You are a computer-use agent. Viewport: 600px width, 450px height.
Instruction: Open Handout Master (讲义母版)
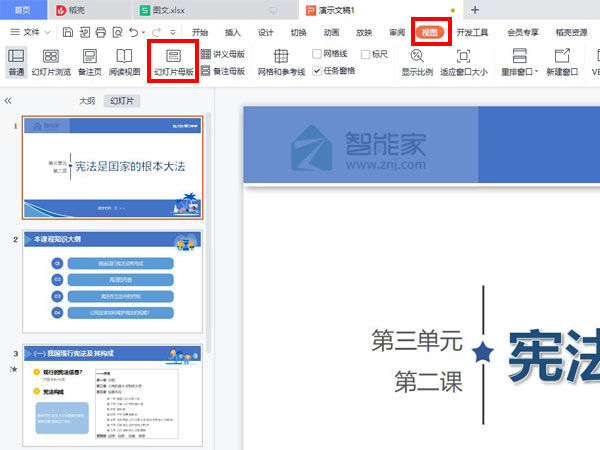(x=222, y=54)
